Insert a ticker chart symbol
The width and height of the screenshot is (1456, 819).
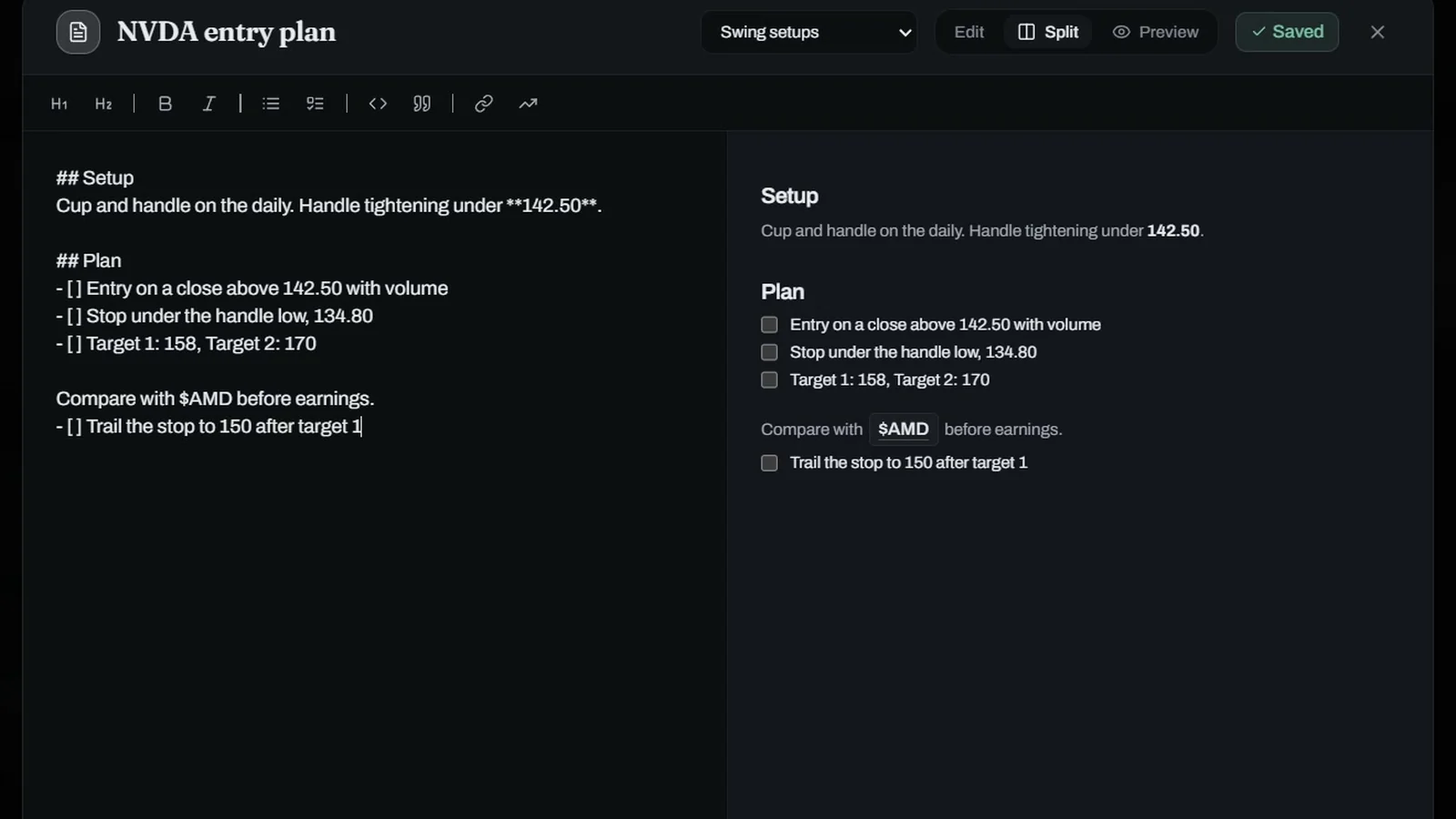click(x=528, y=104)
